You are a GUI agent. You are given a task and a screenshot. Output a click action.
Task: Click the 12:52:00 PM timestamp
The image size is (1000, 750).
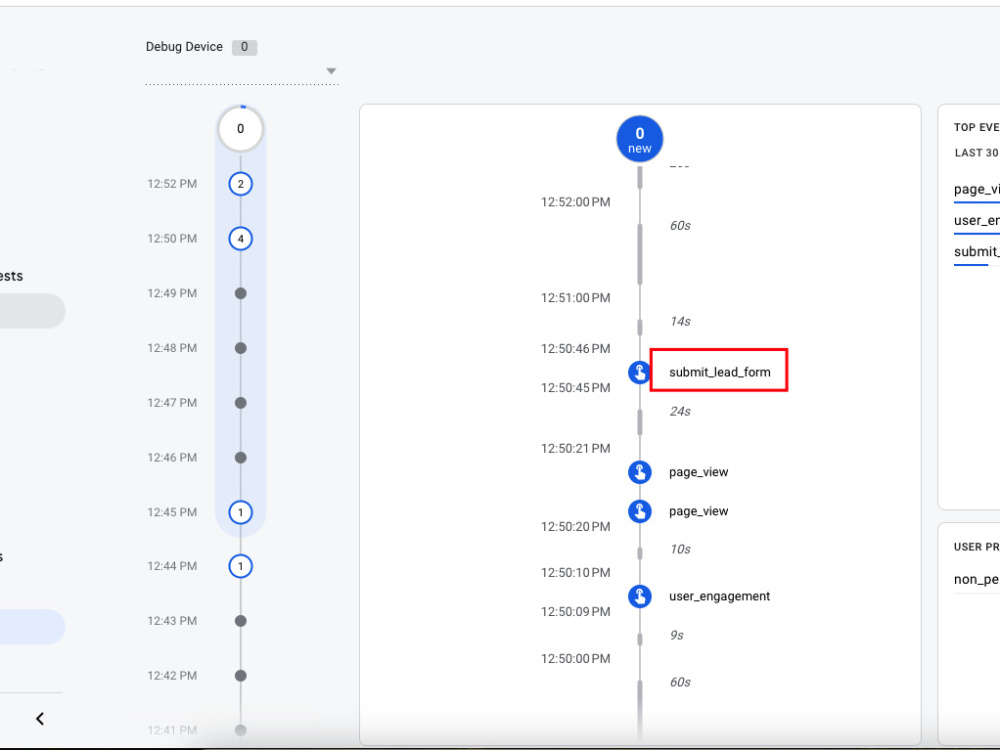(575, 202)
